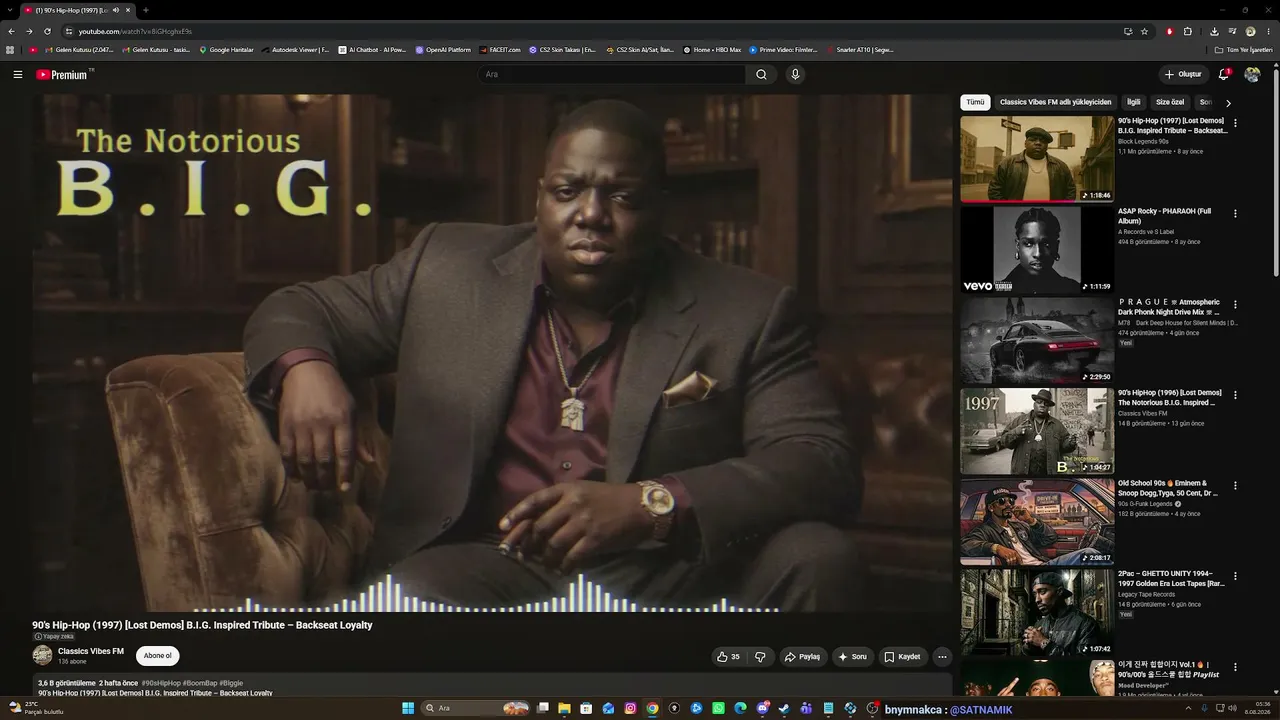1280x720 pixels.
Task: Expand the video description box
Action: [x=492, y=684]
